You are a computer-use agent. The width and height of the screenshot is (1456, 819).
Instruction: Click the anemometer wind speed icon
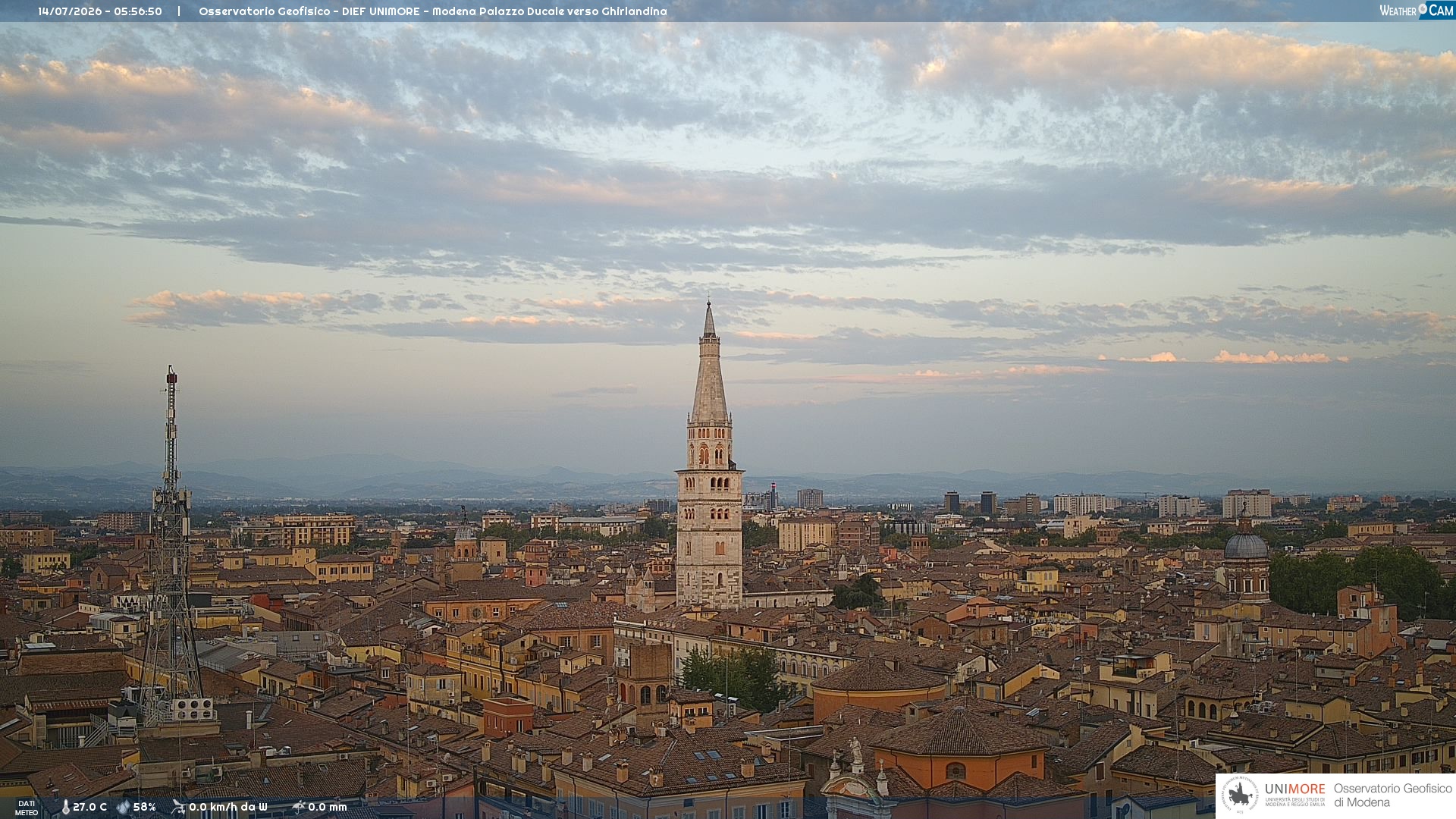click(178, 807)
